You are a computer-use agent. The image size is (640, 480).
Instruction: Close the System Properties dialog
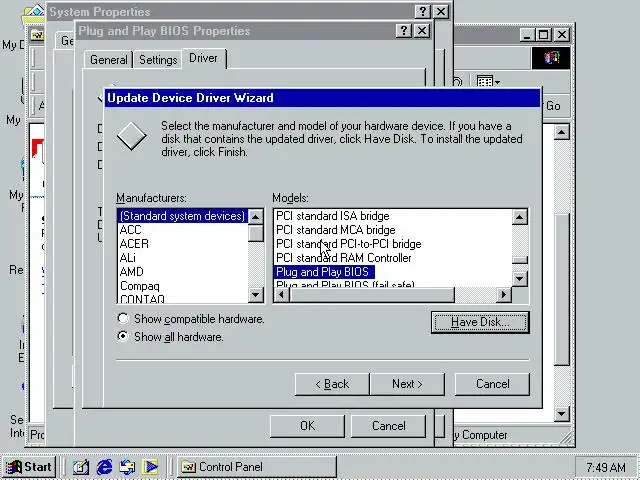point(441,11)
